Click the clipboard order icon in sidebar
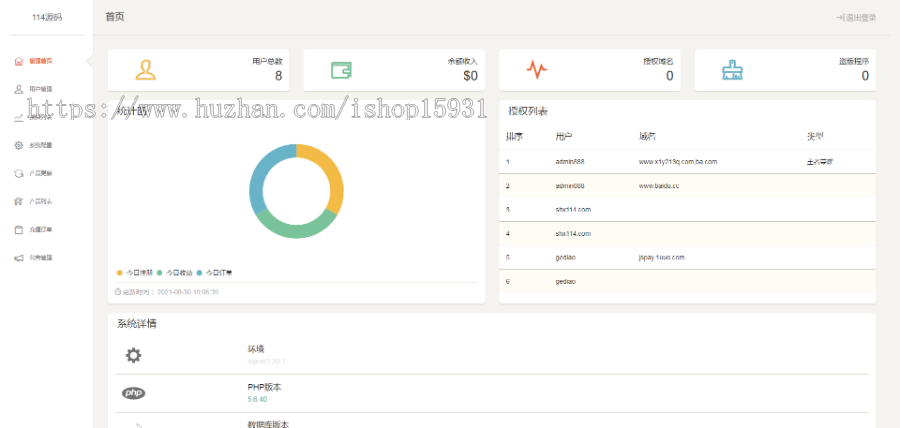This screenshot has width=900, height=428. click(x=18, y=229)
